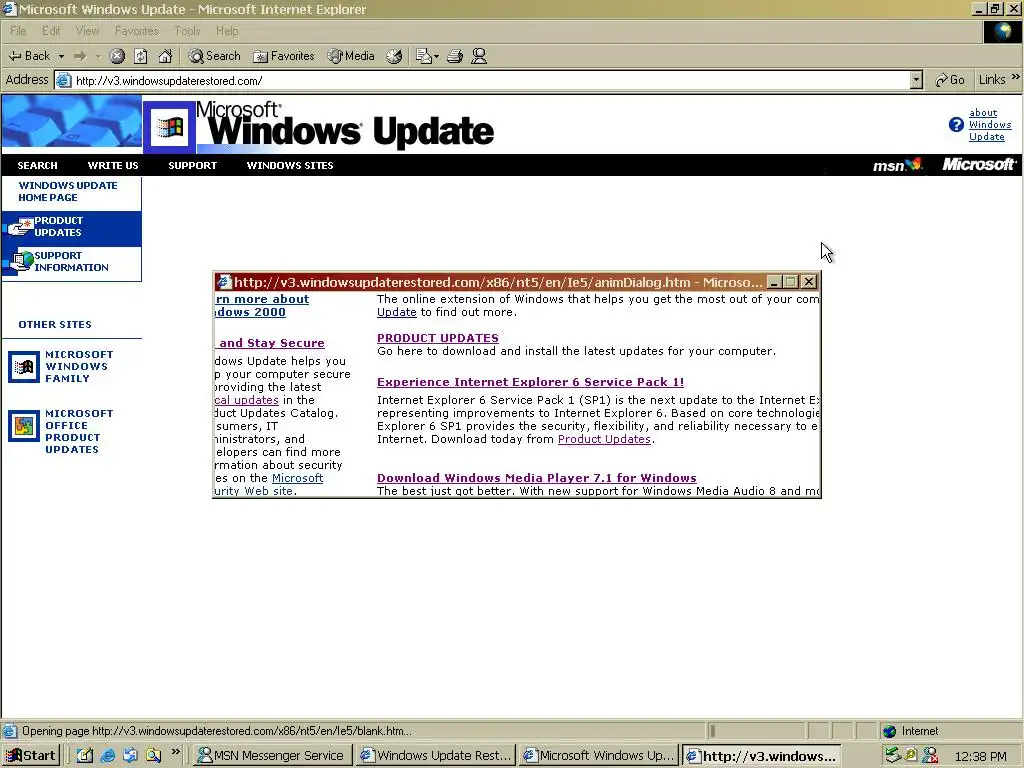Click inside the Address bar URL field
This screenshot has height=768, width=1024.
point(490,81)
